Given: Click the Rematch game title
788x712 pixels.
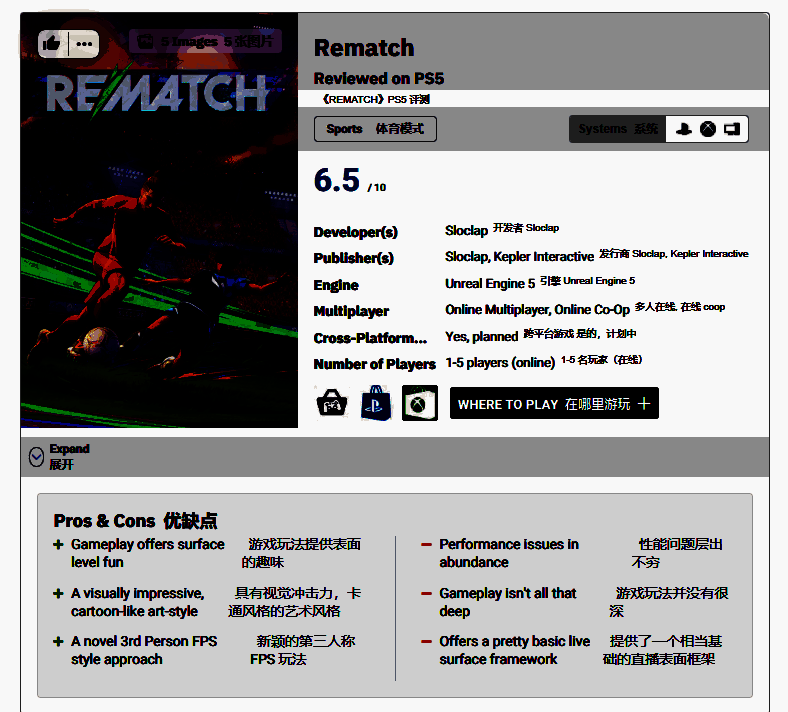Looking at the screenshot, I should pos(364,48).
